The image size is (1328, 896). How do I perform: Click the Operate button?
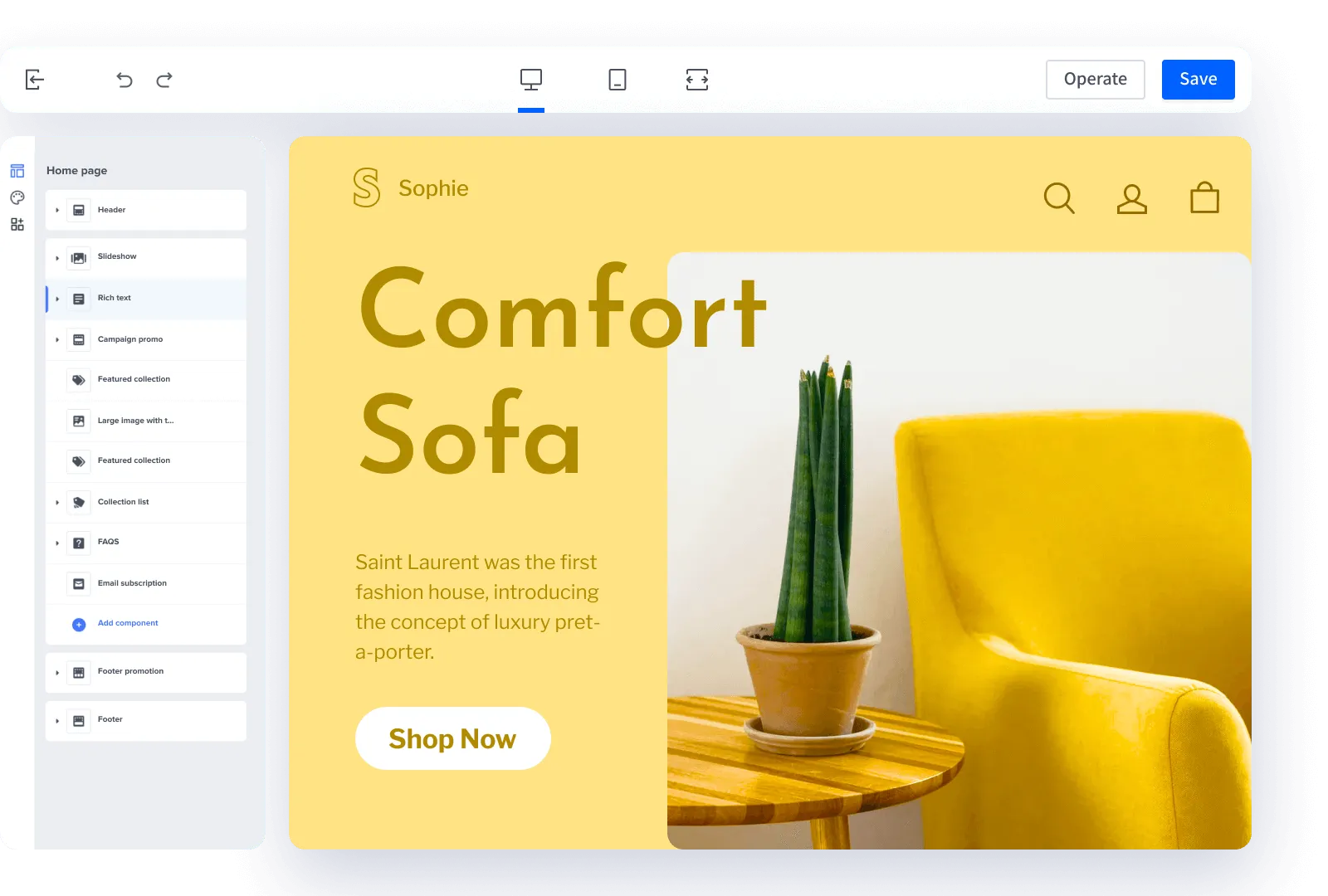pyautogui.click(x=1095, y=79)
